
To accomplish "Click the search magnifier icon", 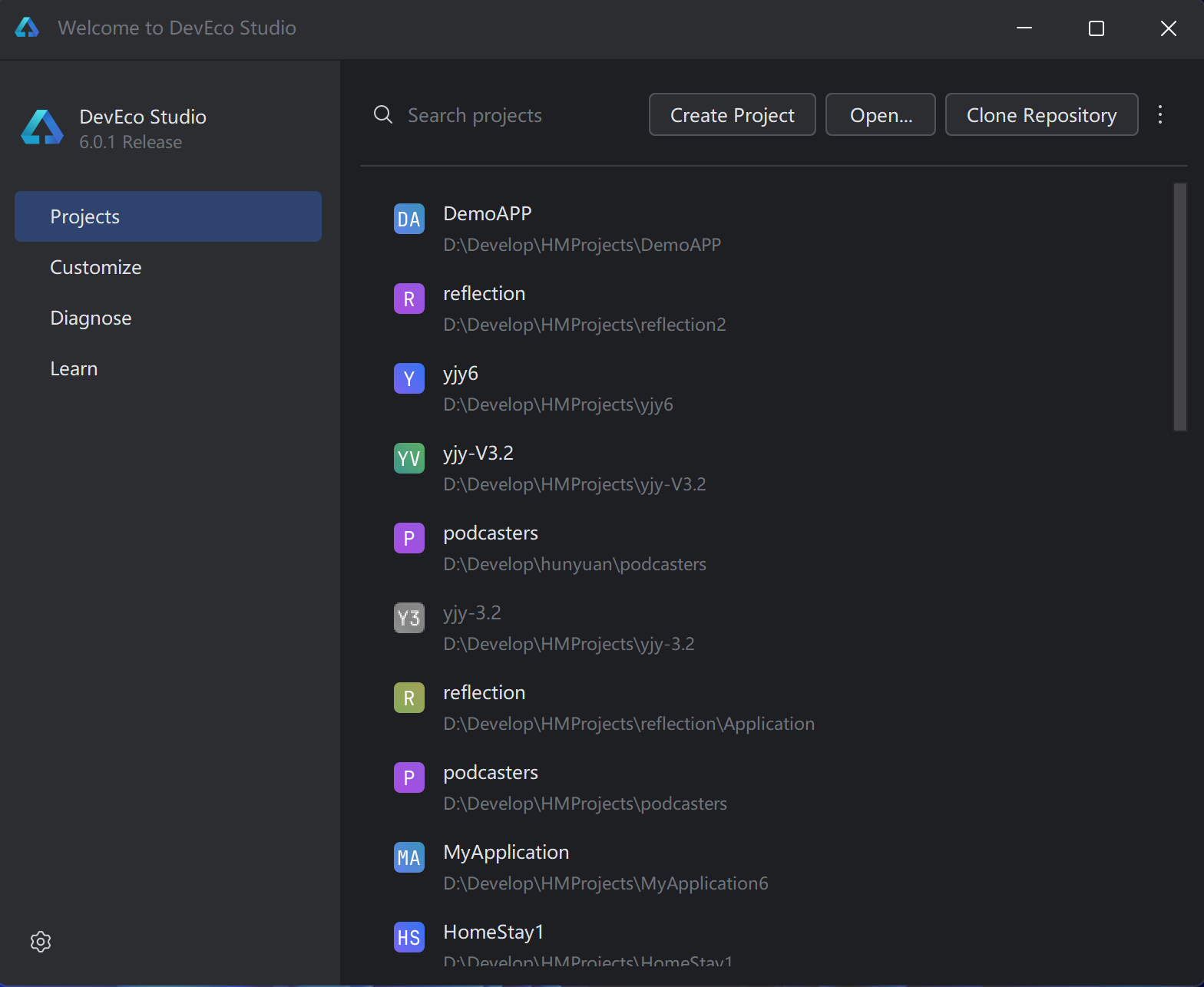I will coord(383,115).
